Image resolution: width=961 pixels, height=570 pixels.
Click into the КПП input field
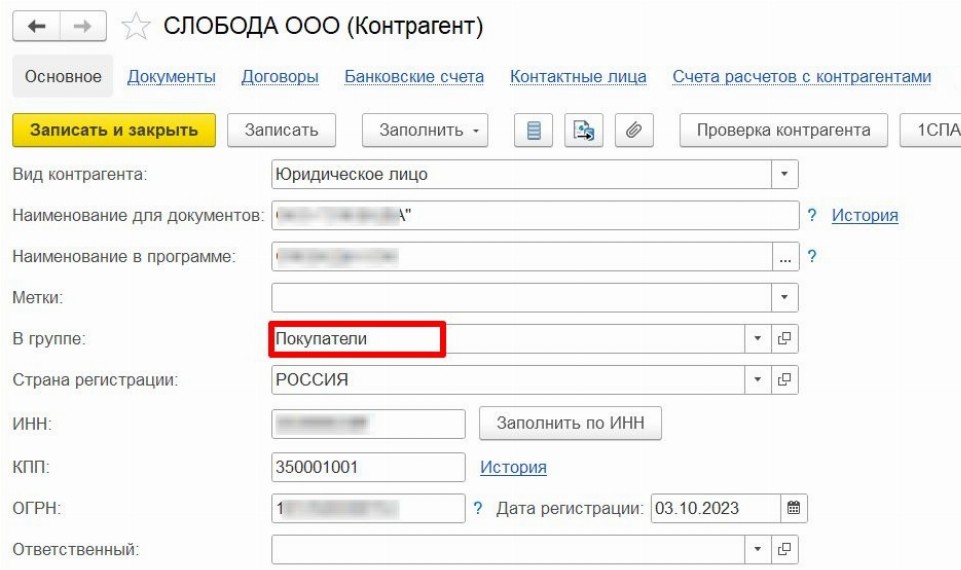(368, 467)
